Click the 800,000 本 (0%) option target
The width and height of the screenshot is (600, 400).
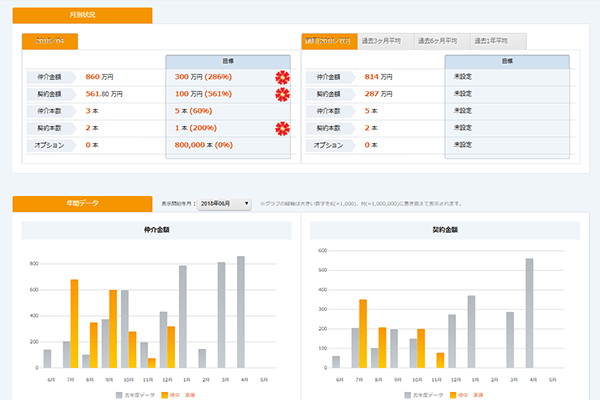pos(206,145)
